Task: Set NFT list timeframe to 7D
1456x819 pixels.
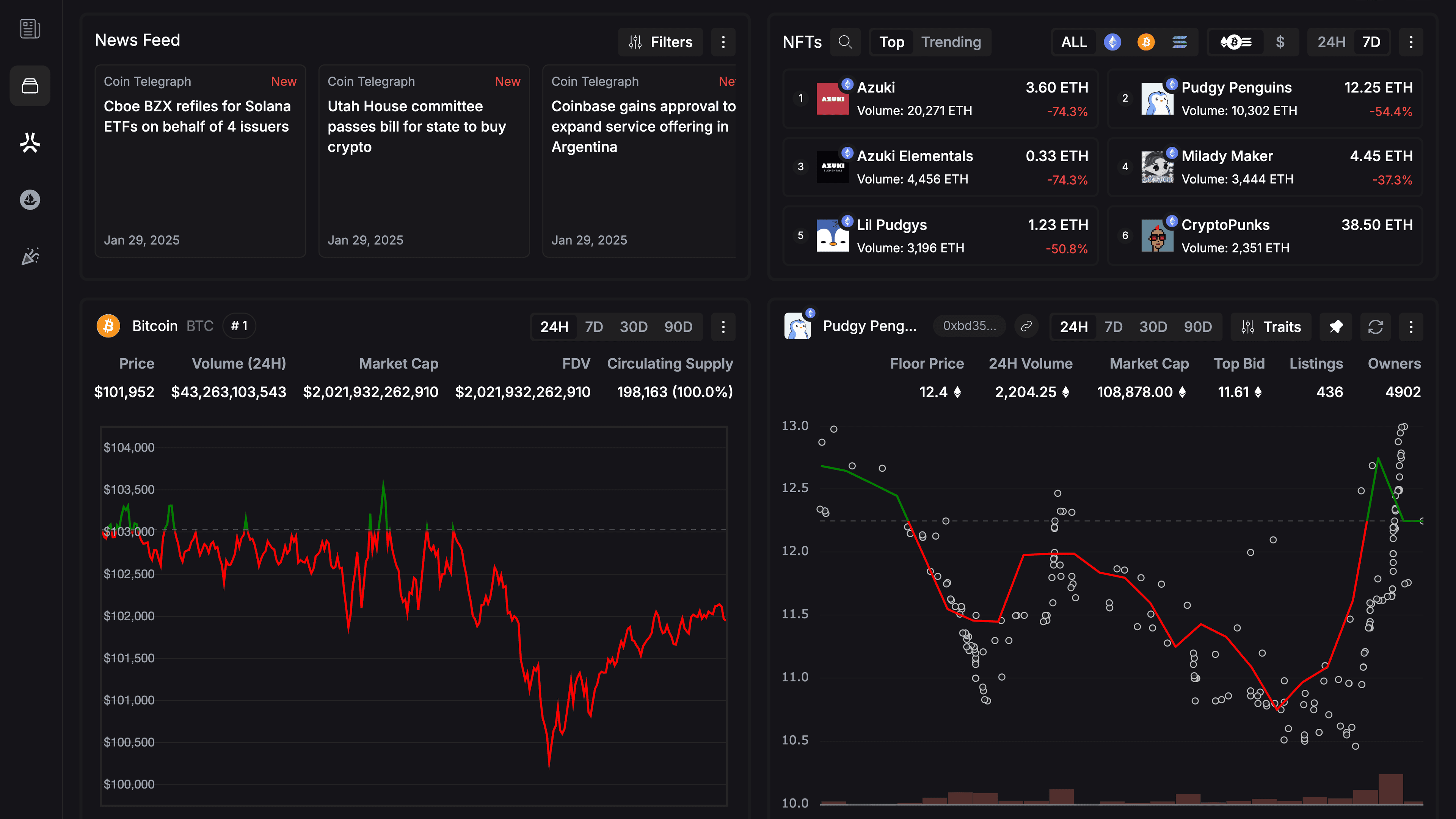Action: click(1371, 42)
